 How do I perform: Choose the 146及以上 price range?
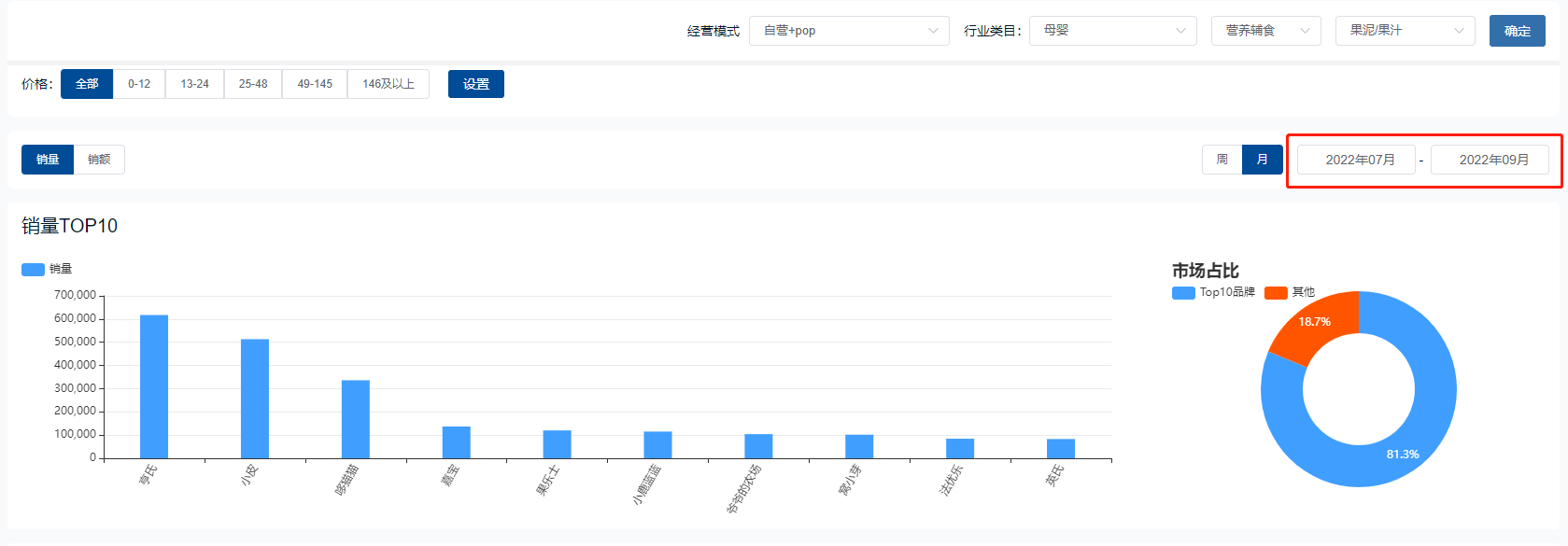pyautogui.click(x=388, y=84)
